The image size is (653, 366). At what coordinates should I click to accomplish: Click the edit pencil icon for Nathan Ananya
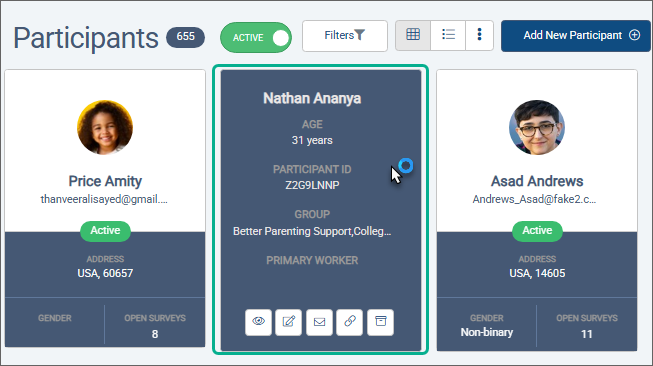coord(289,322)
